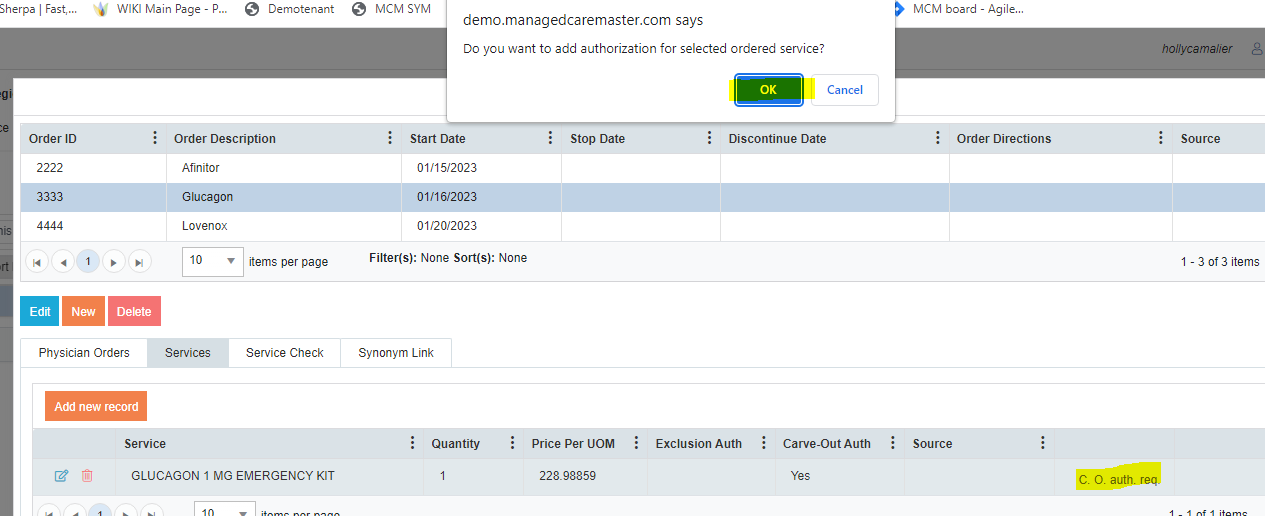Click Order ID 4444 cell
Viewport: 1265px width, 516px height.
pos(93,226)
